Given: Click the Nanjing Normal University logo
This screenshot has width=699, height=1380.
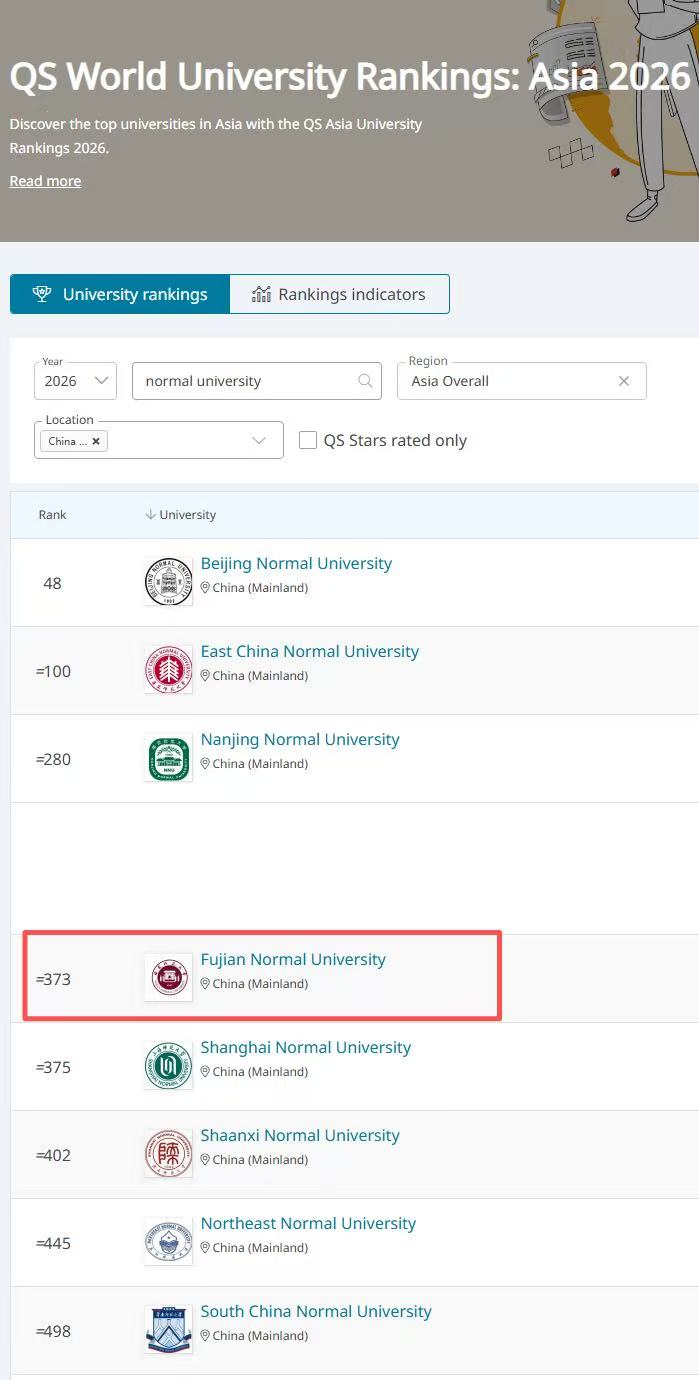Looking at the screenshot, I should pos(168,757).
